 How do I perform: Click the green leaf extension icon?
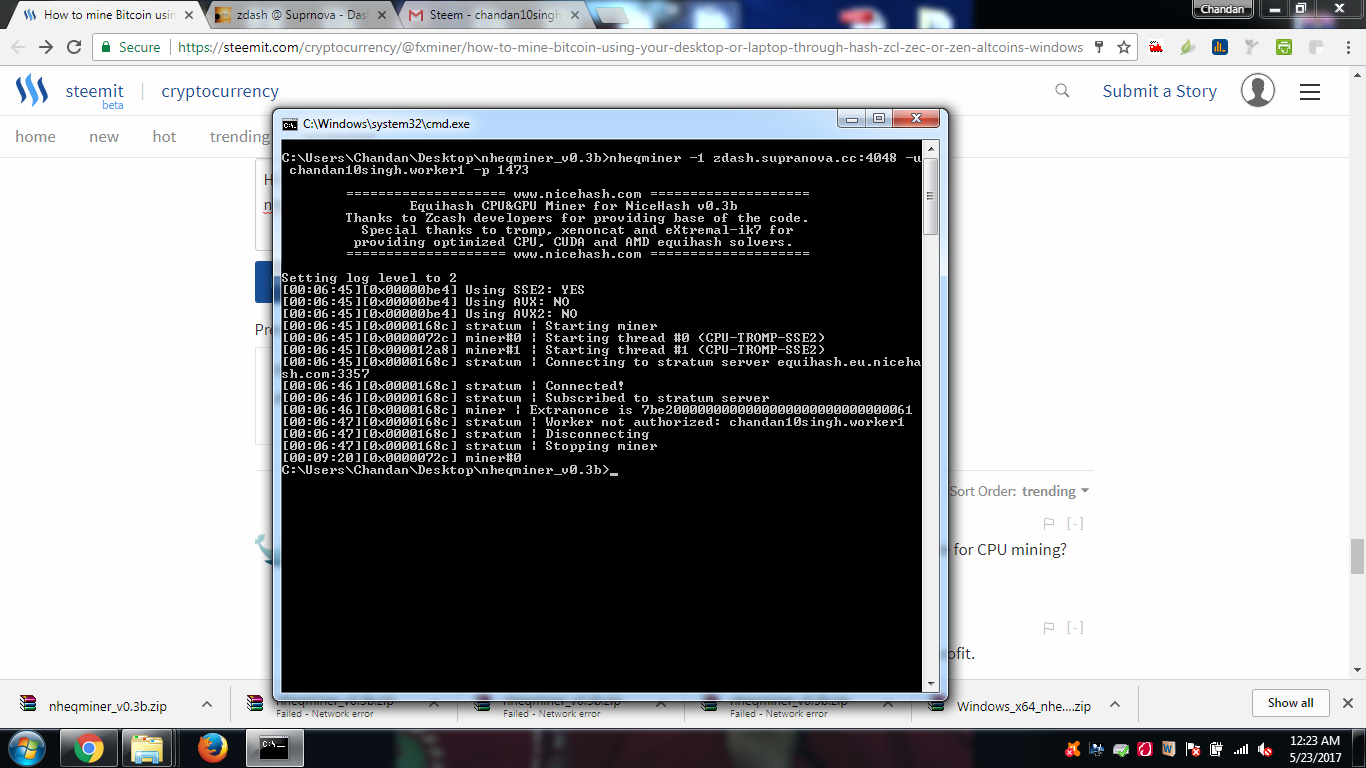(1188, 47)
